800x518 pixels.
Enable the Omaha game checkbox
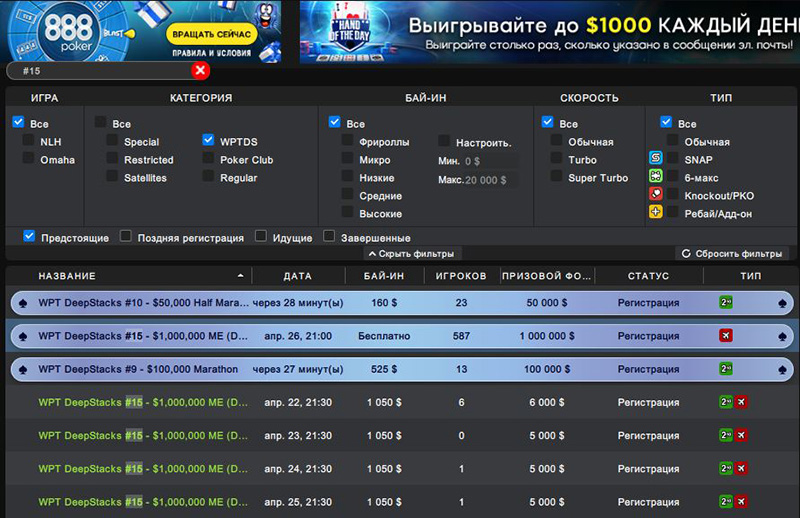pyautogui.click(x=29, y=158)
